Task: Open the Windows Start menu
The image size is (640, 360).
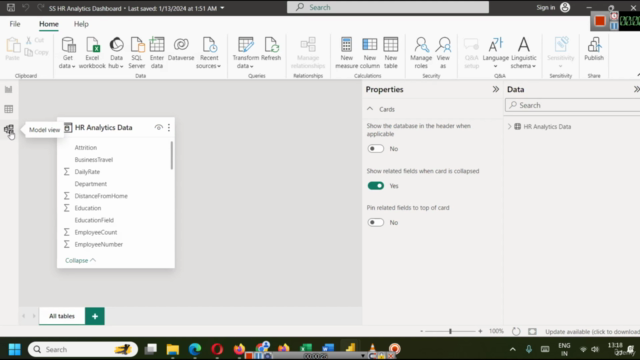Action: click(15, 349)
